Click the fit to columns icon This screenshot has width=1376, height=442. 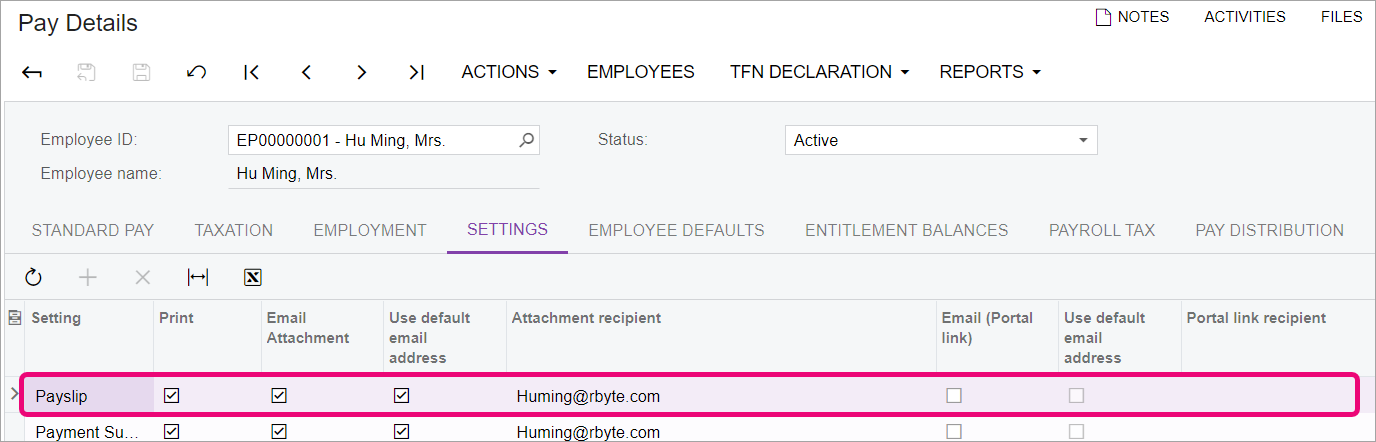(x=198, y=277)
